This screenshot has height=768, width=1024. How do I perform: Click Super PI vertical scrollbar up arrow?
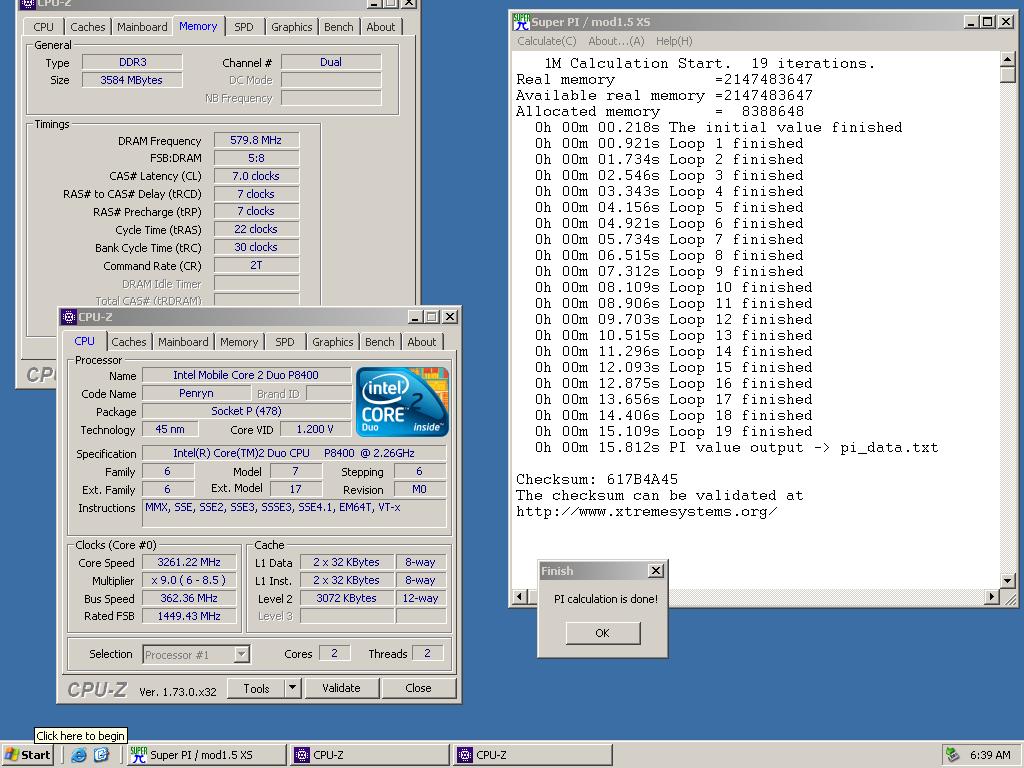click(x=1008, y=59)
